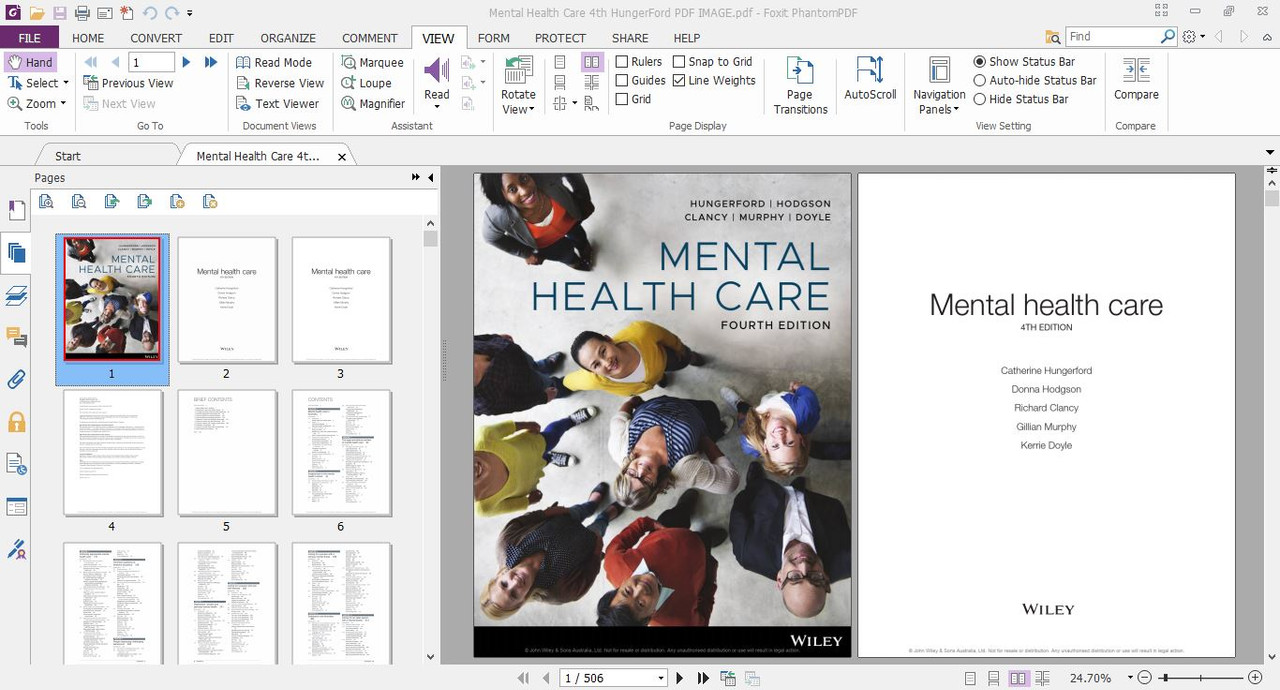Click the search folder icon beside Find
Screen dimensions: 1280x690
pos(1053,37)
